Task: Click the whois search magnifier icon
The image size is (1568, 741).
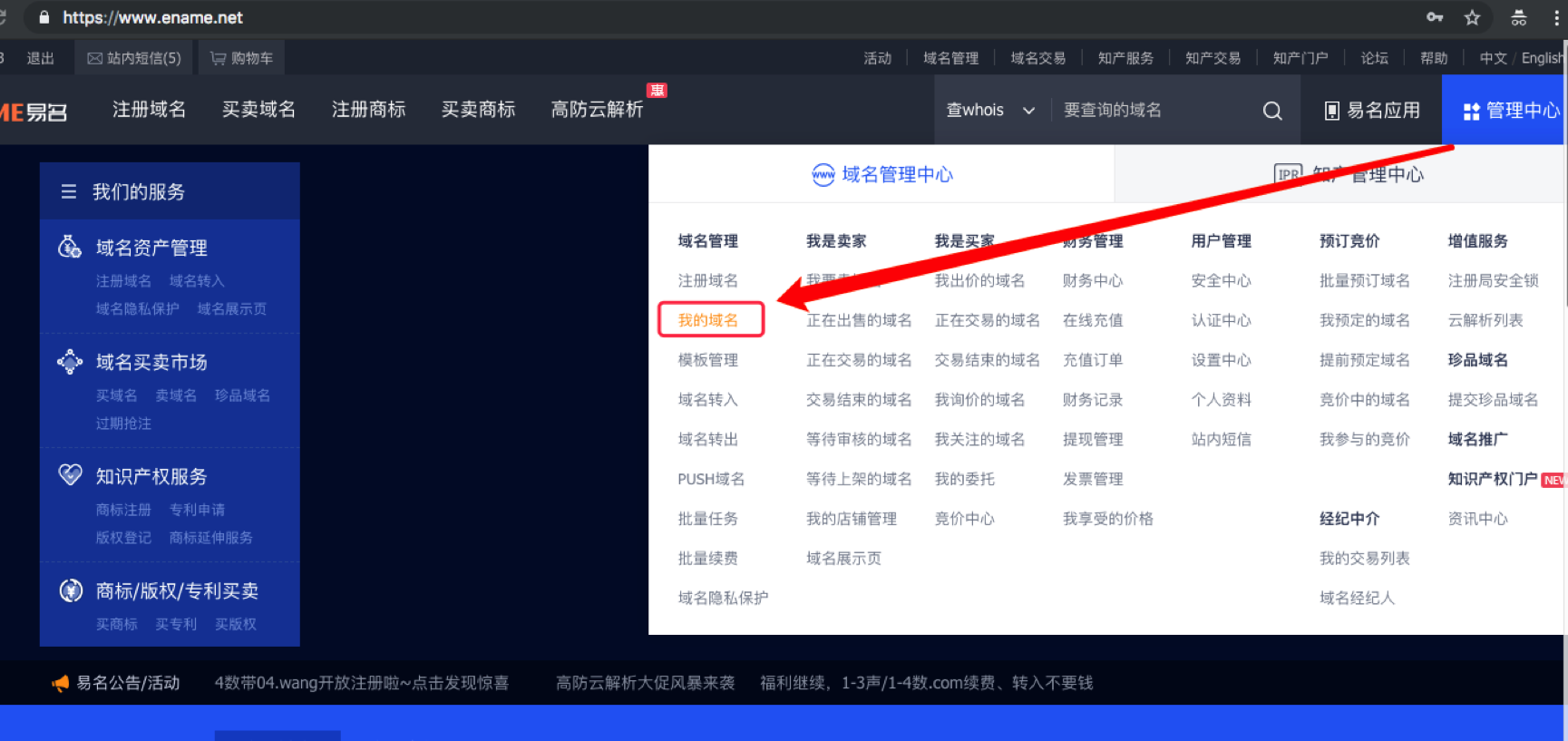Action: pyautogui.click(x=1272, y=111)
